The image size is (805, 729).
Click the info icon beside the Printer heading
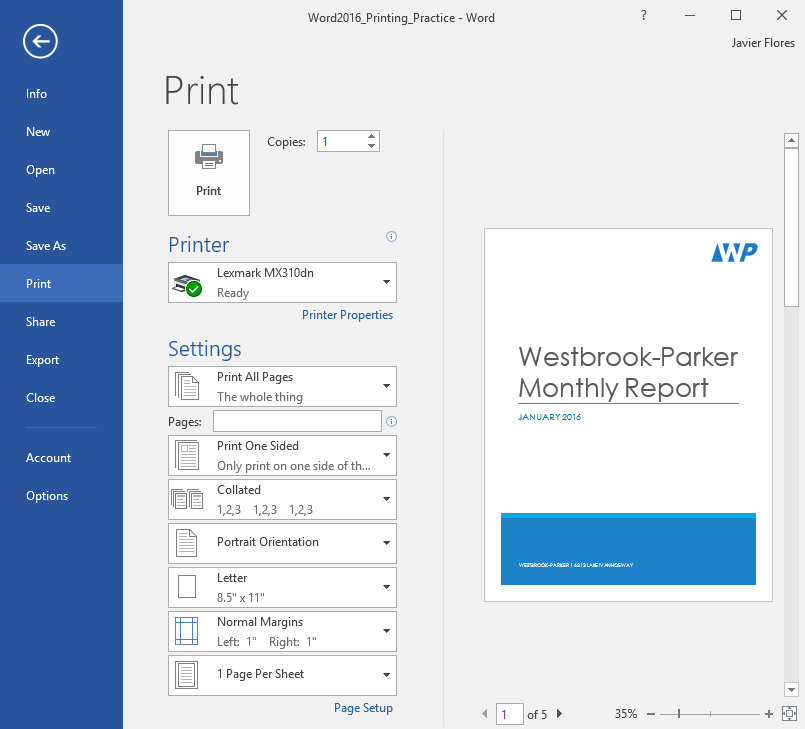[x=391, y=236]
